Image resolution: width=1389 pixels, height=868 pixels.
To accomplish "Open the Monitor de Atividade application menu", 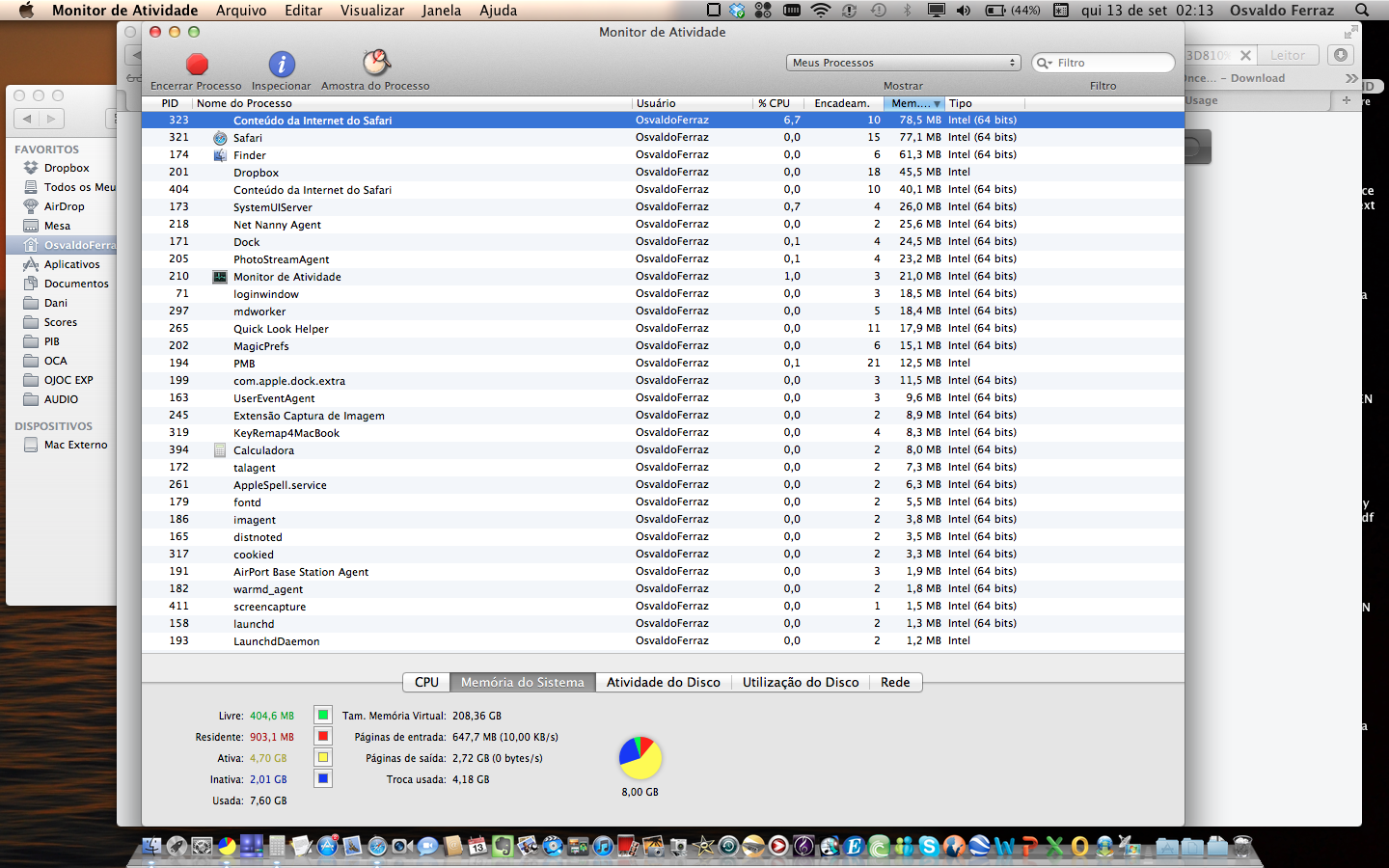I will pyautogui.click(x=125, y=11).
